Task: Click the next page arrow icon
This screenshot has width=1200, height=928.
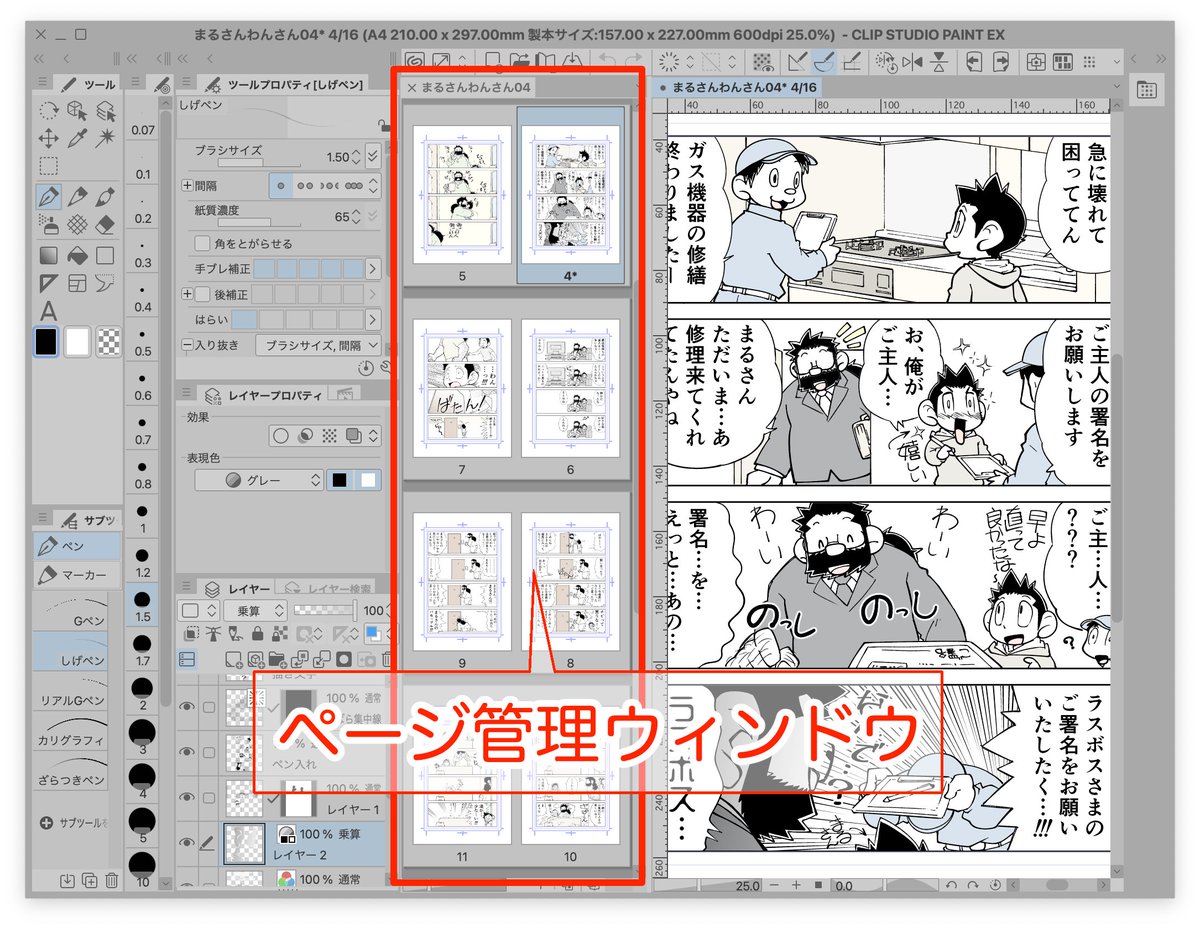Action: pos(1001,62)
